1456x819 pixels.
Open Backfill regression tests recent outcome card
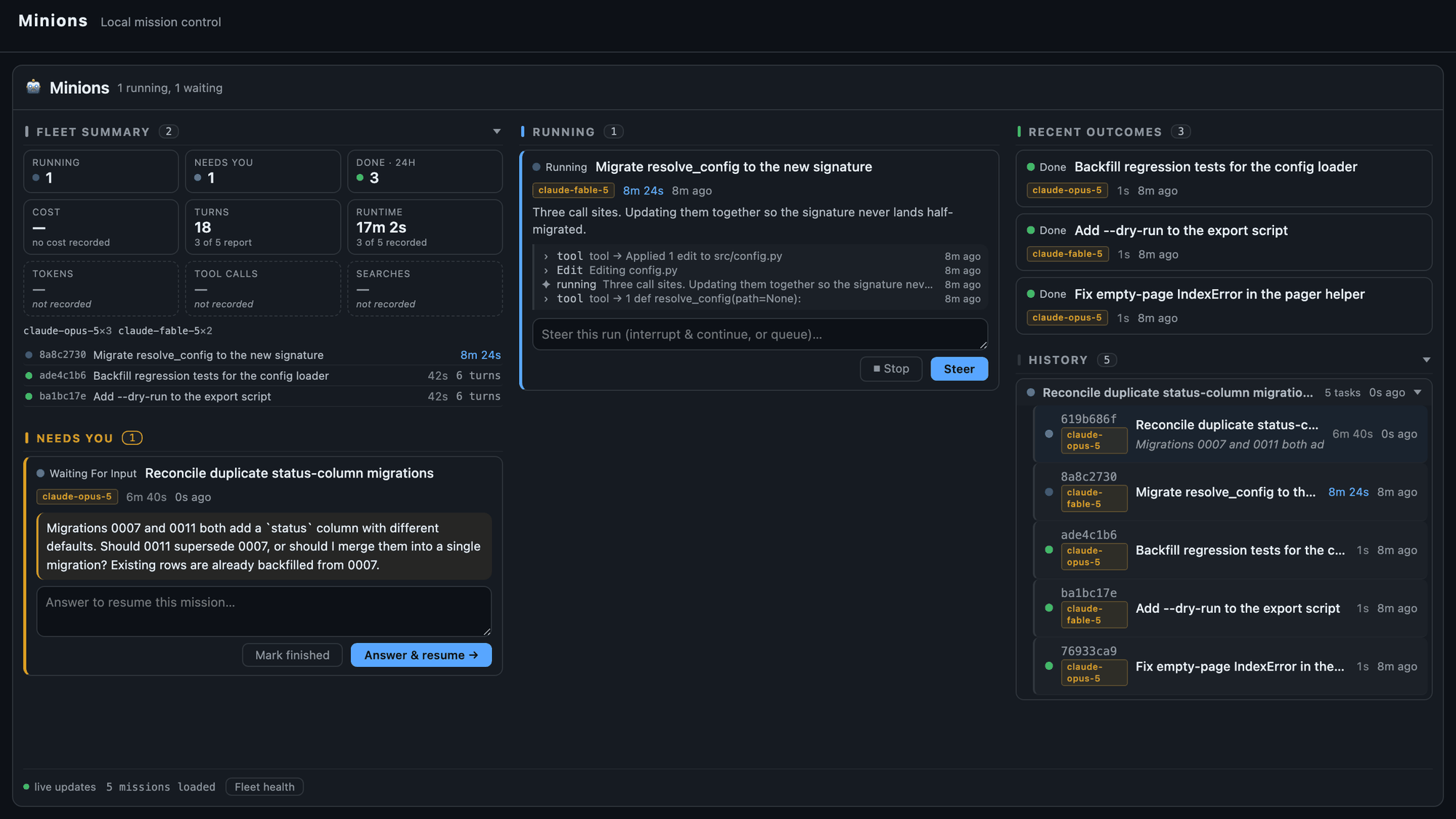pos(1224,178)
